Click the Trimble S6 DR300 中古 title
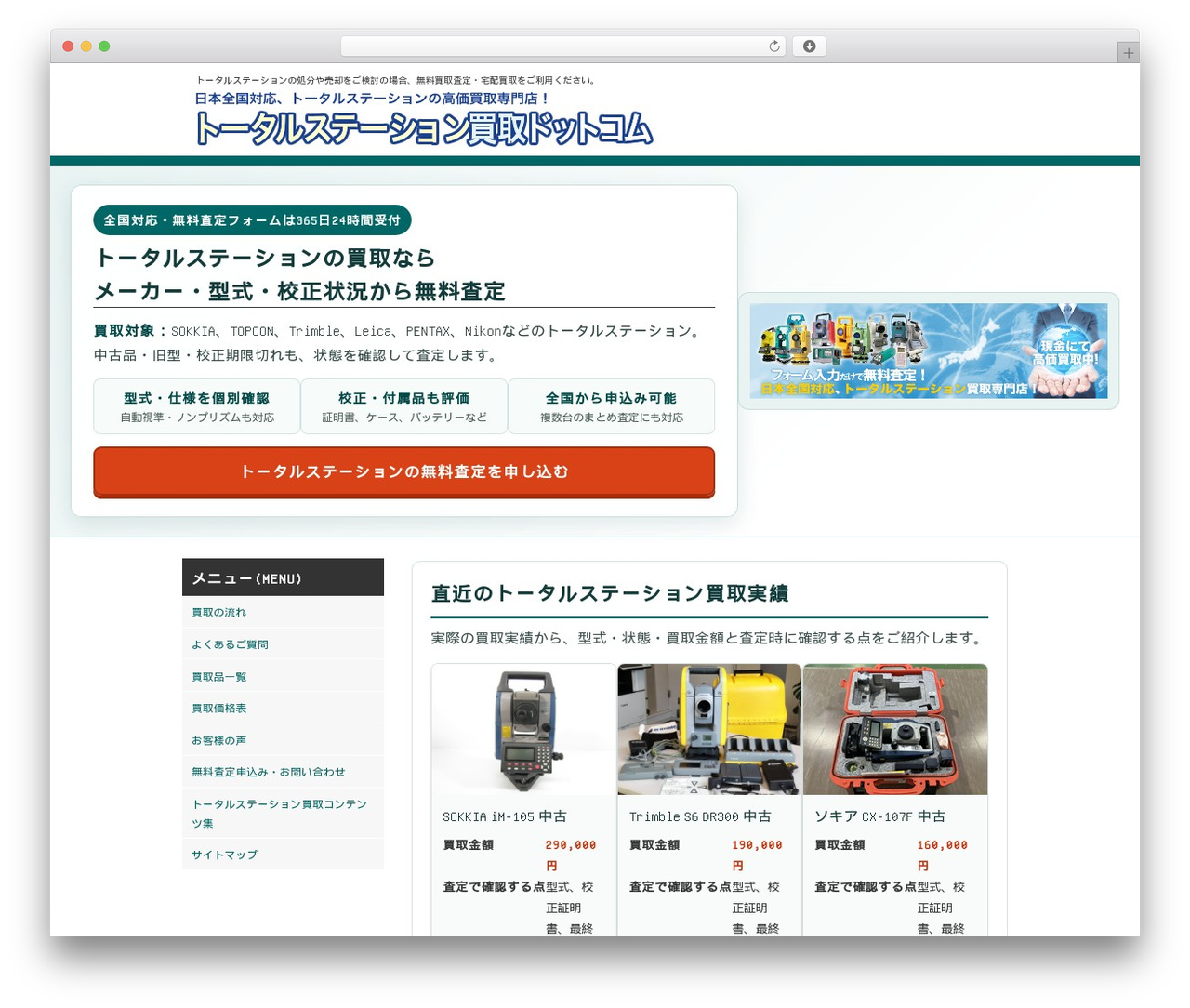Screen dimensions: 1190x1008 coord(700,816)
